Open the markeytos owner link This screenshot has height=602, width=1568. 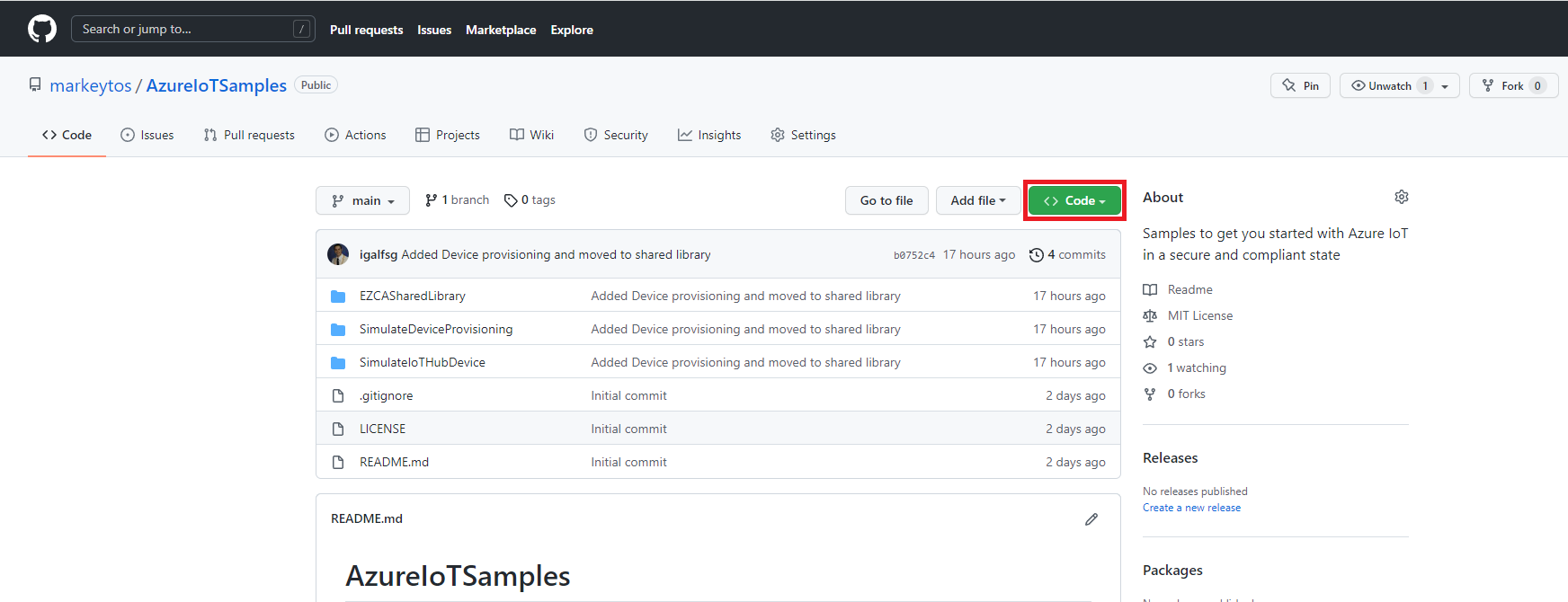91,85
